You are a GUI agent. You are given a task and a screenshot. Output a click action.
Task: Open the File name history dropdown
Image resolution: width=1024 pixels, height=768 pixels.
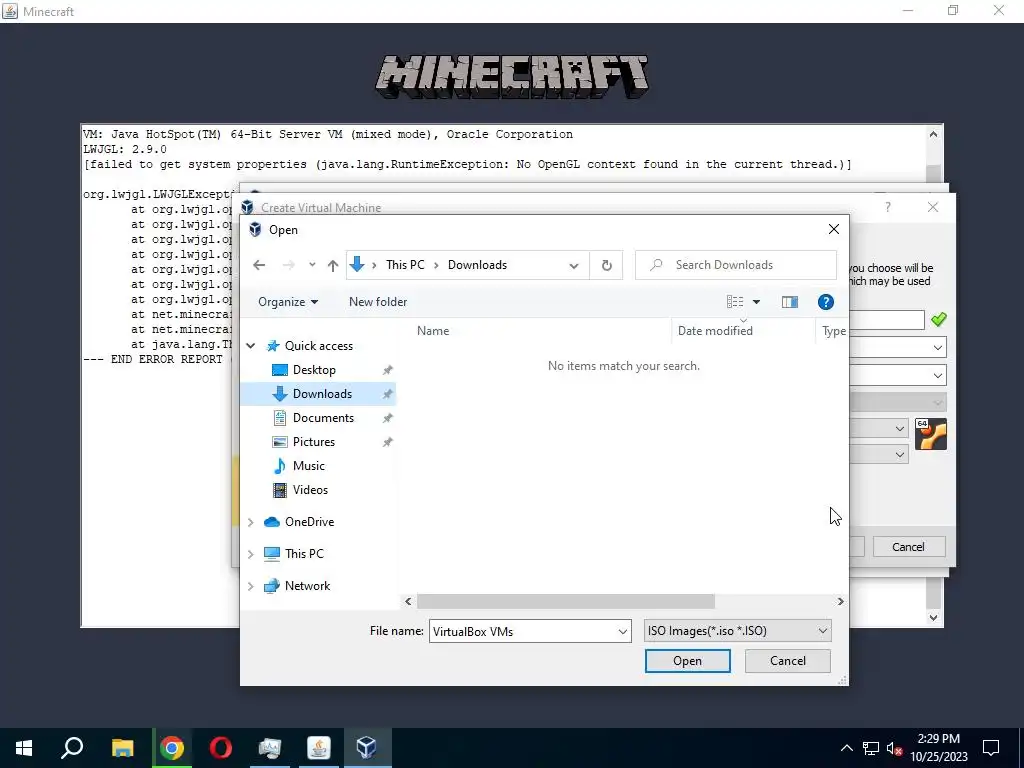tap(622, 632)
